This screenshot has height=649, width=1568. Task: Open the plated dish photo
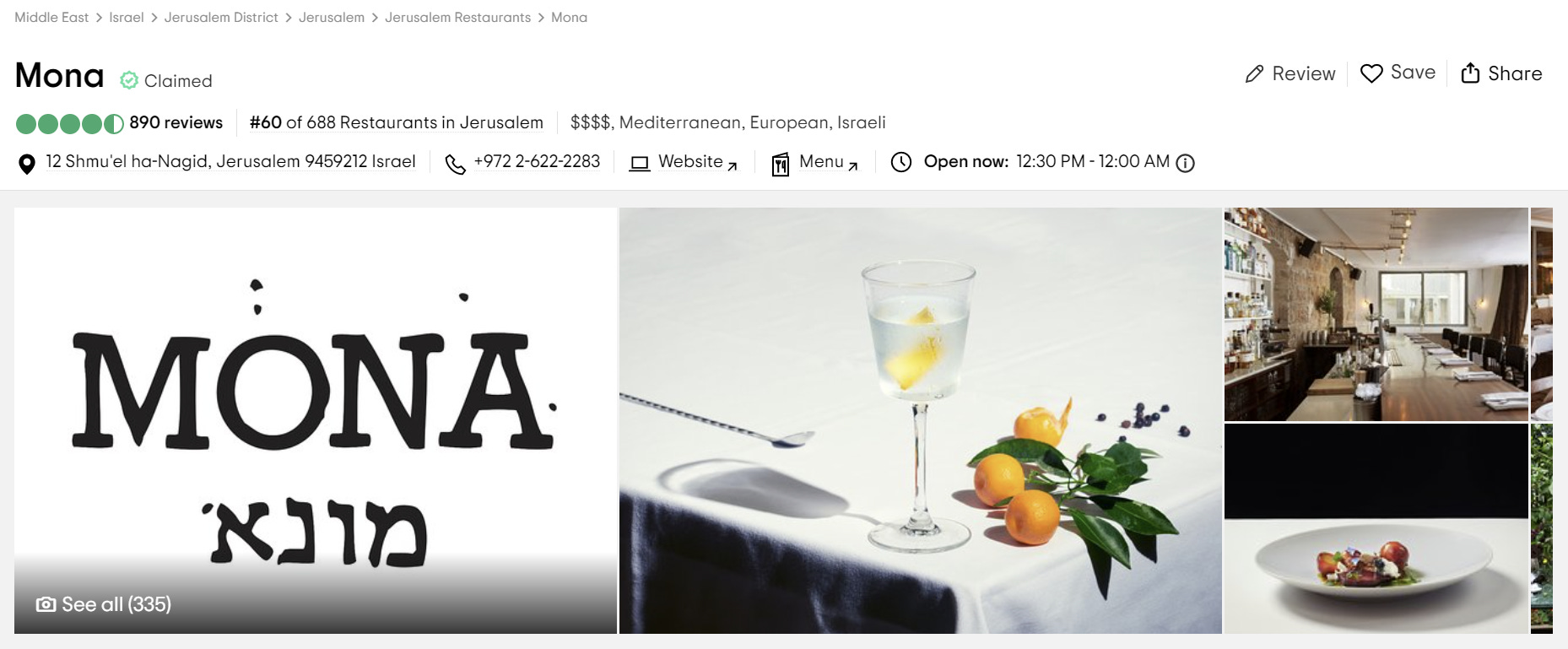(x=1376, y=528)
